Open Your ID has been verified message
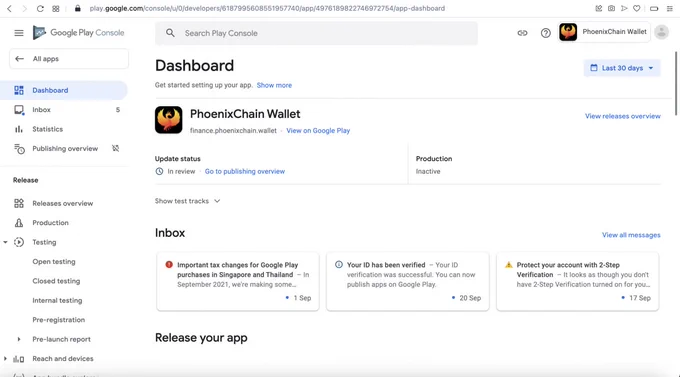Viewport: 680px width, 377px height. [x=408, y=282]
